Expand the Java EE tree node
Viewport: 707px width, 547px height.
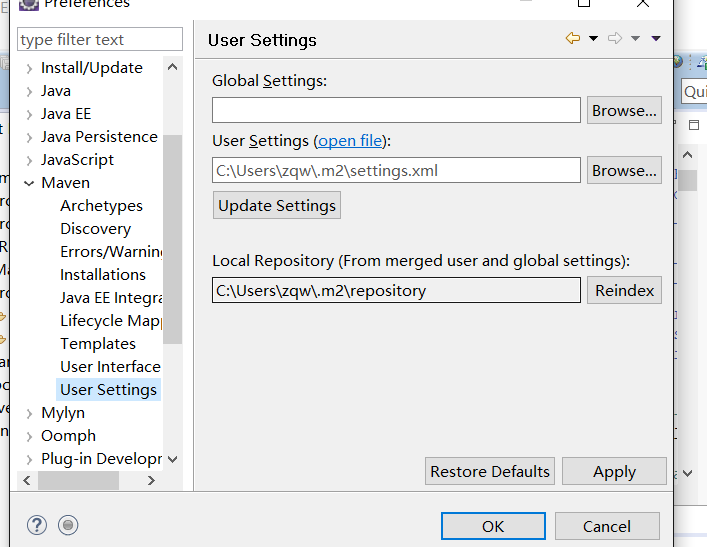pyautogui.click(x=28, y=114)
